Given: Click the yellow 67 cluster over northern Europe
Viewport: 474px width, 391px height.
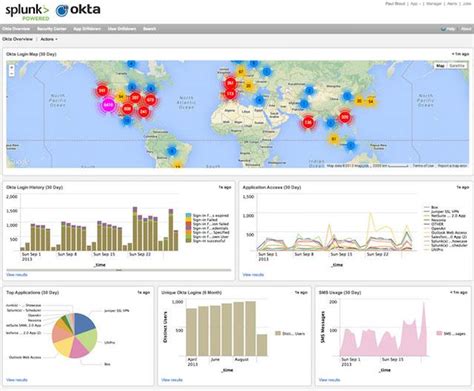Looking at the screenshot, I should click(241, 72).
